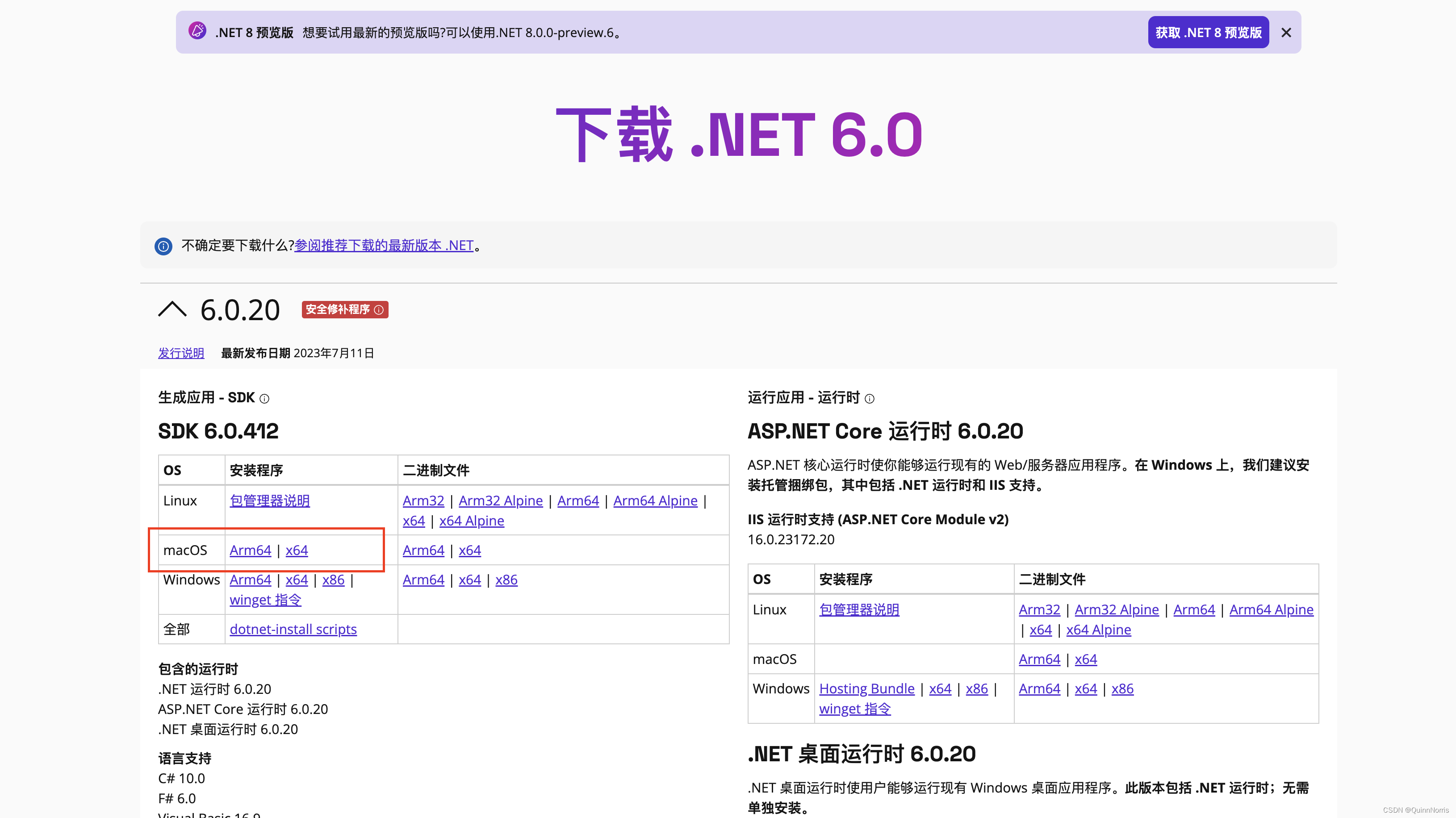Download ASP.NET Core Windows x64 installer
Image resolution: width=1456 pixels, height=818 pixels.
(940, 689)
